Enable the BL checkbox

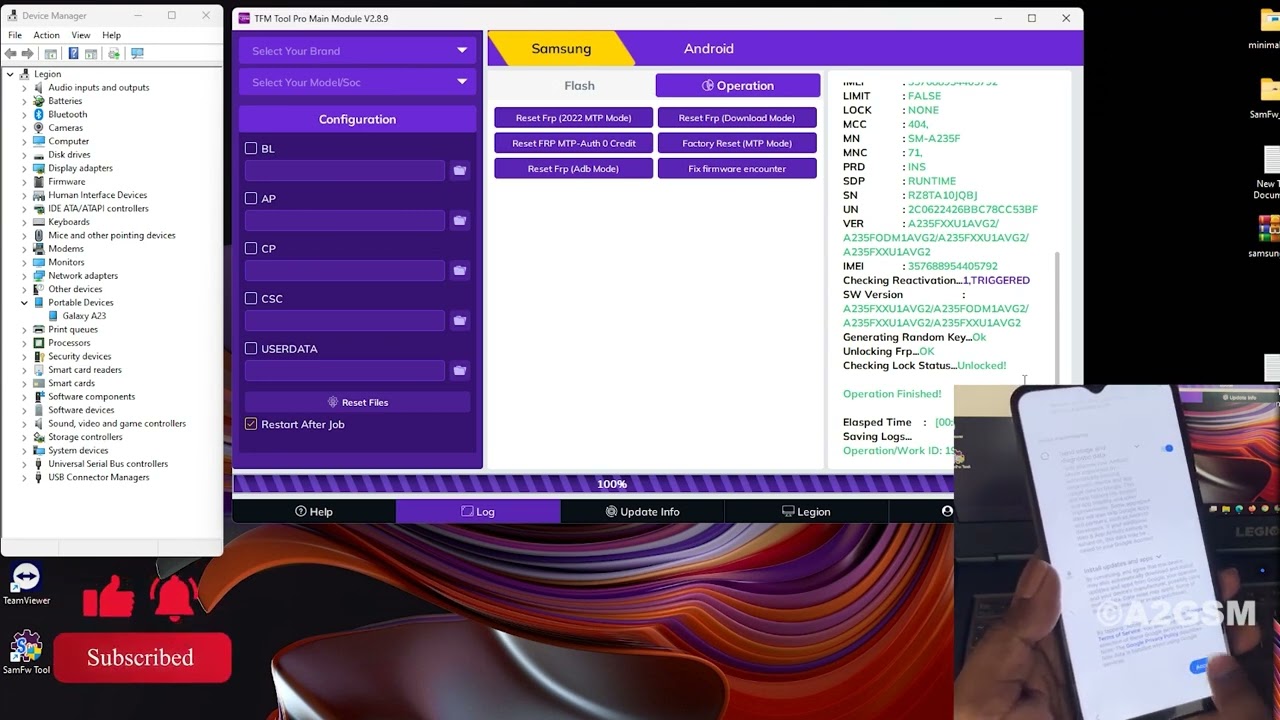tap(251, 148)
